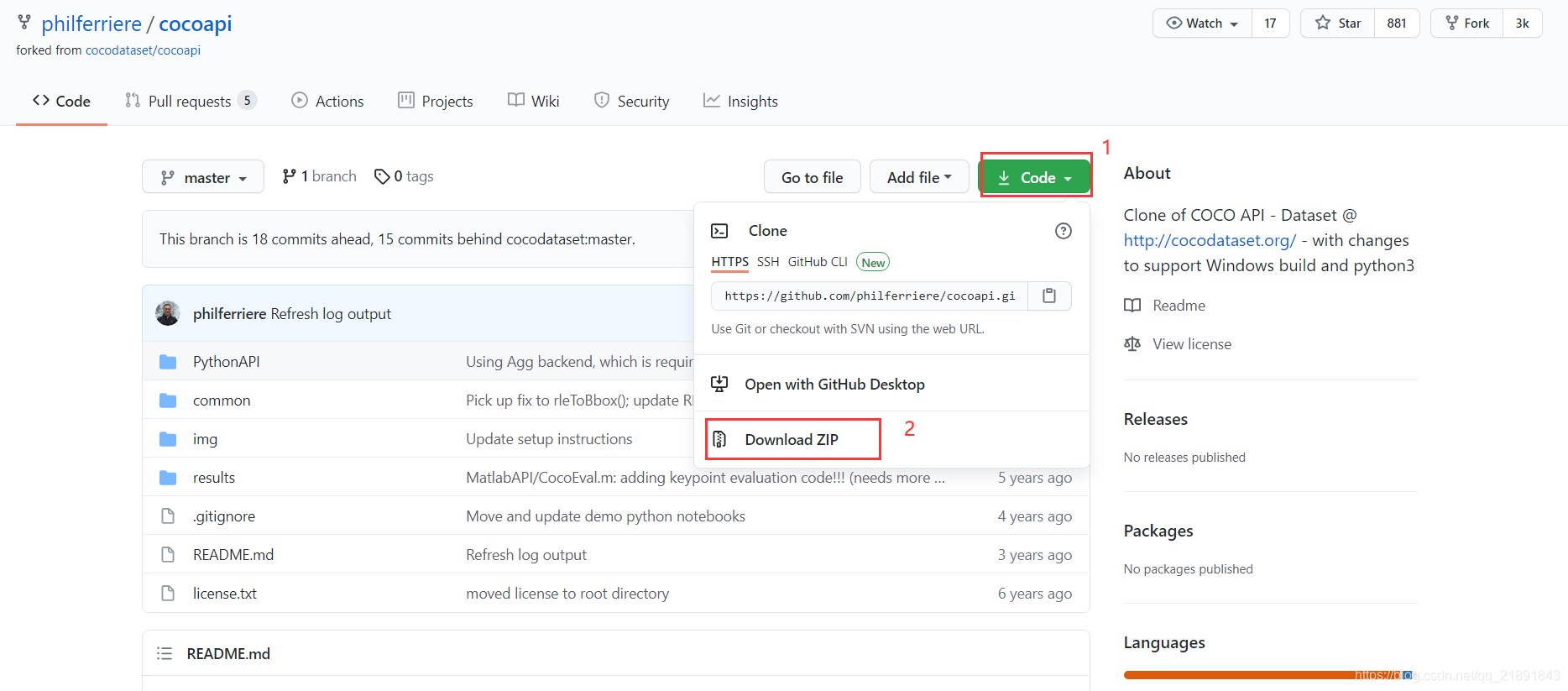Click the Go to file button

[x=813, y=177]
